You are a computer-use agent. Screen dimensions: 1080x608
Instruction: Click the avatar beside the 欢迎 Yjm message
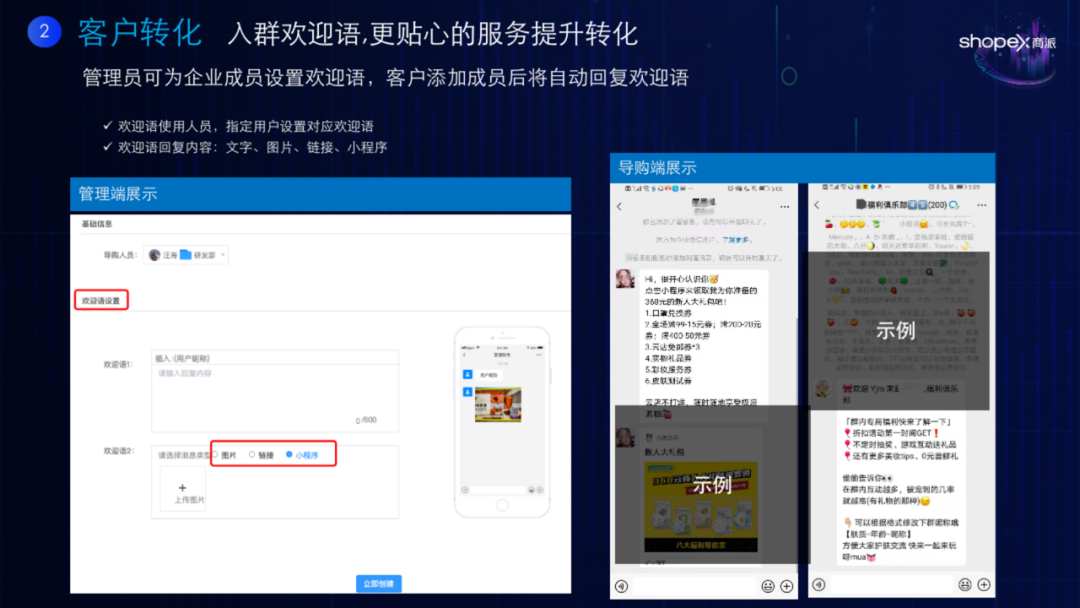point(822,390)
